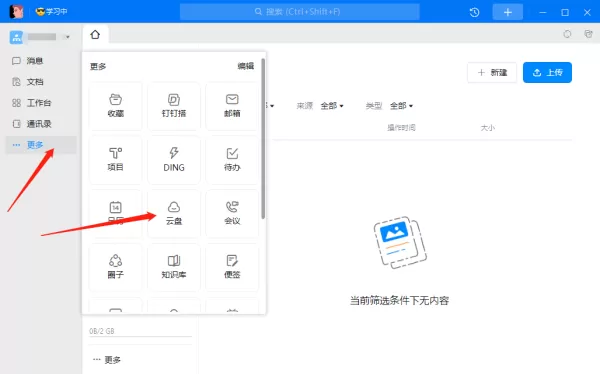600x374 pixels.
Task: Sort by 大小 (Size) column header
Action: 488,128
